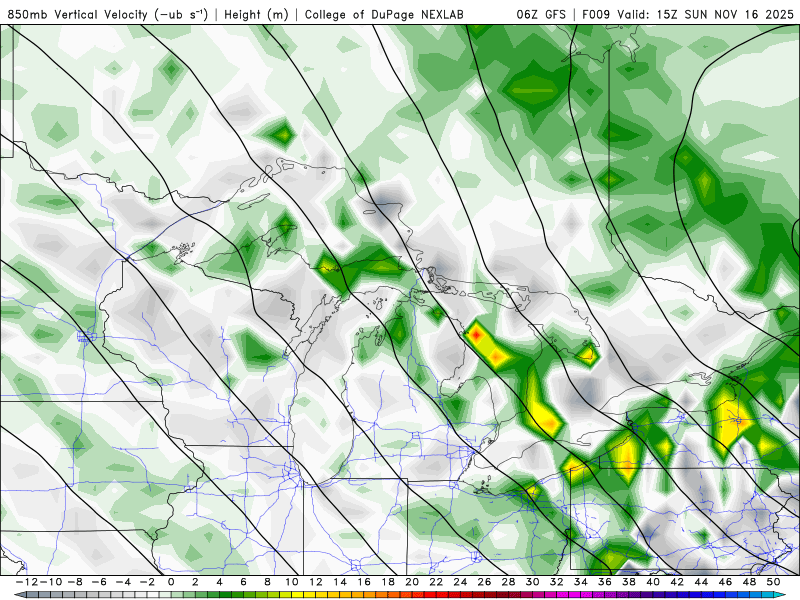
Task: Click the '42' color scale label
Action: (x=677, y=582)
